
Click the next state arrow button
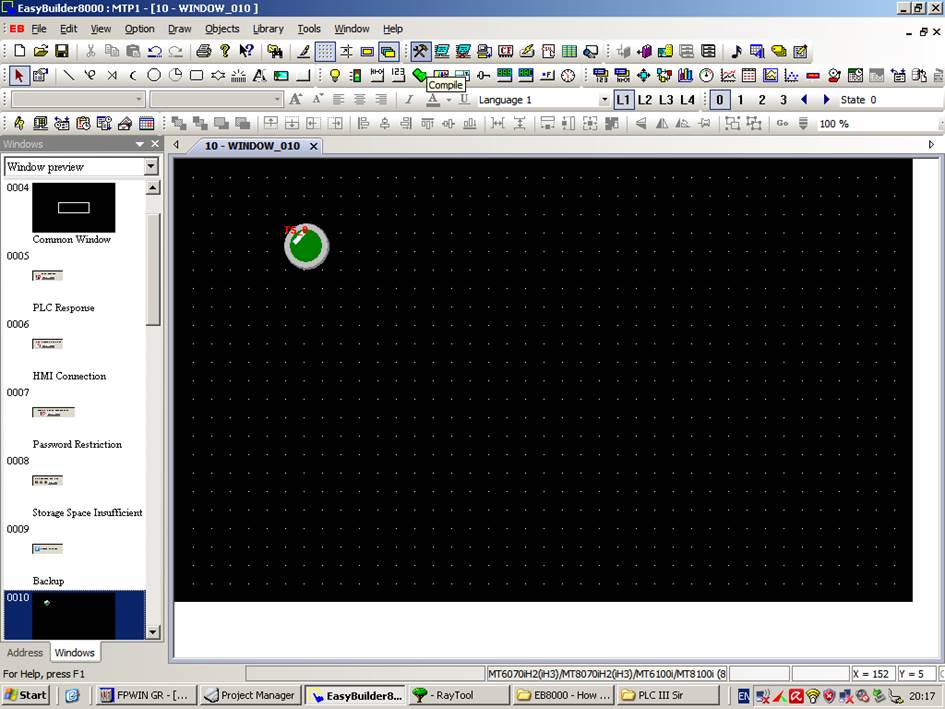tap(826, 100)
